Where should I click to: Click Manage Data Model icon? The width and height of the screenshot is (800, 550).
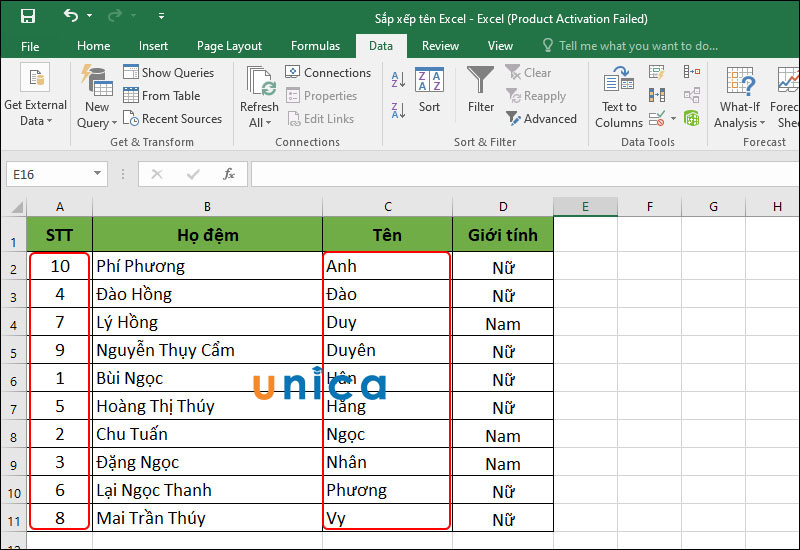pos(692,119)
